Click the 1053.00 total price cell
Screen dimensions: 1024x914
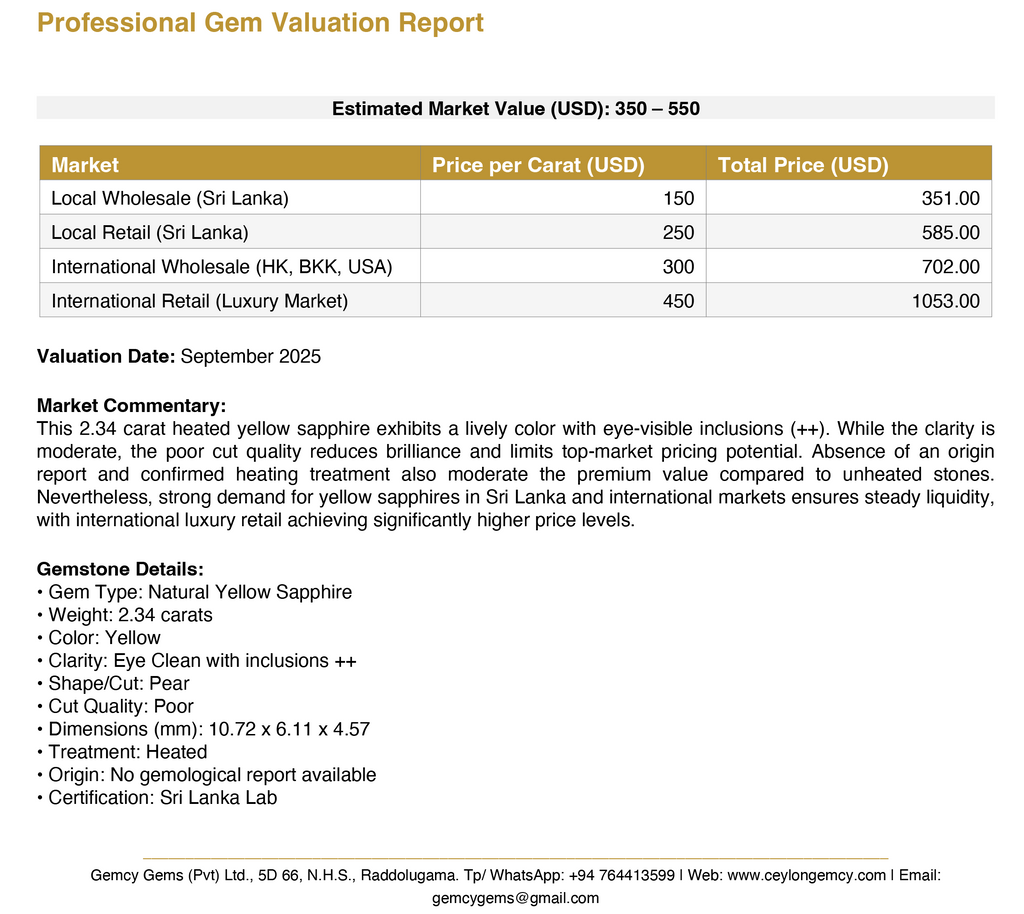coord(945,301)
